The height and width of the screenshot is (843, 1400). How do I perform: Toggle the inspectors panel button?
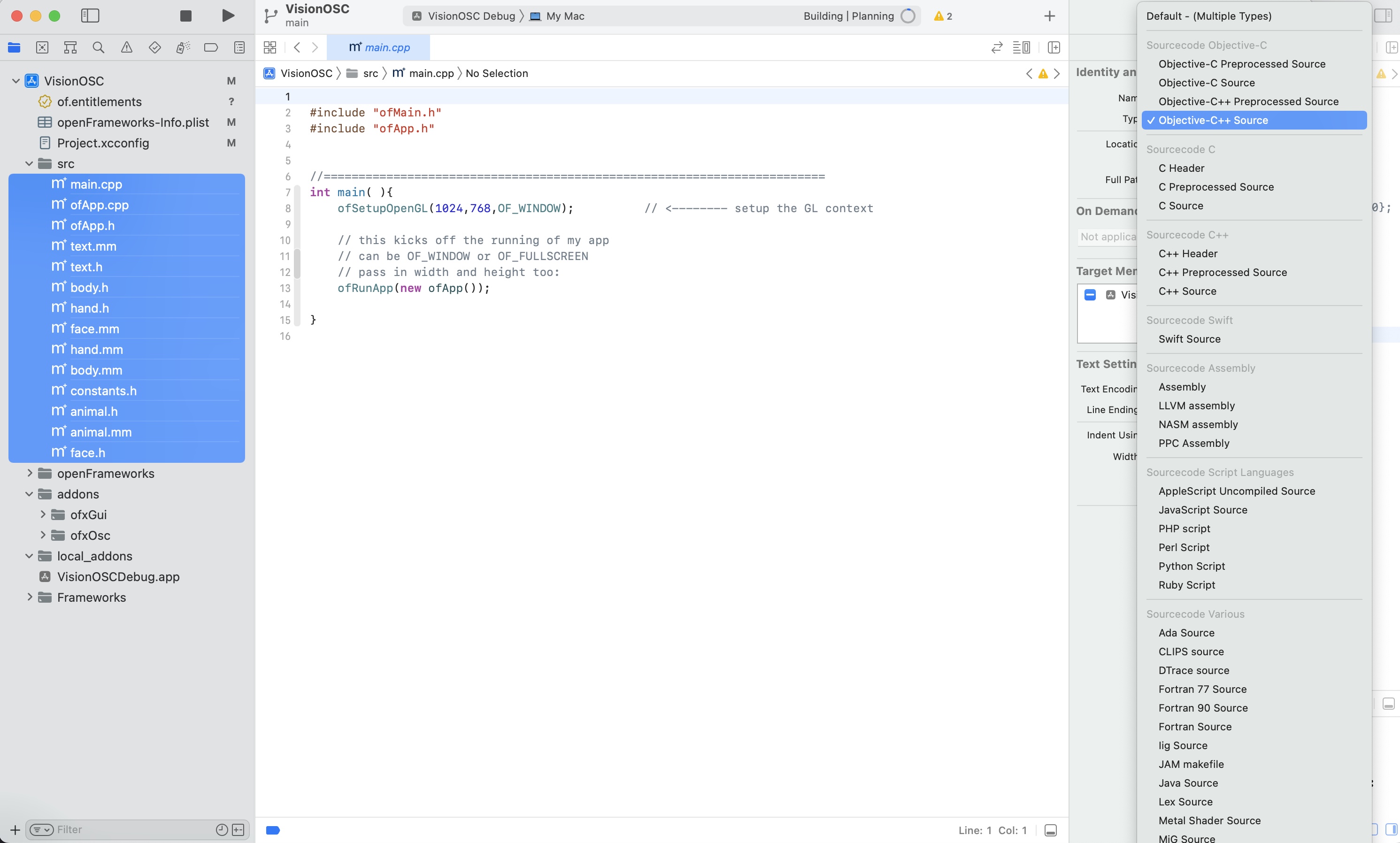click(x=1383, y=16)
